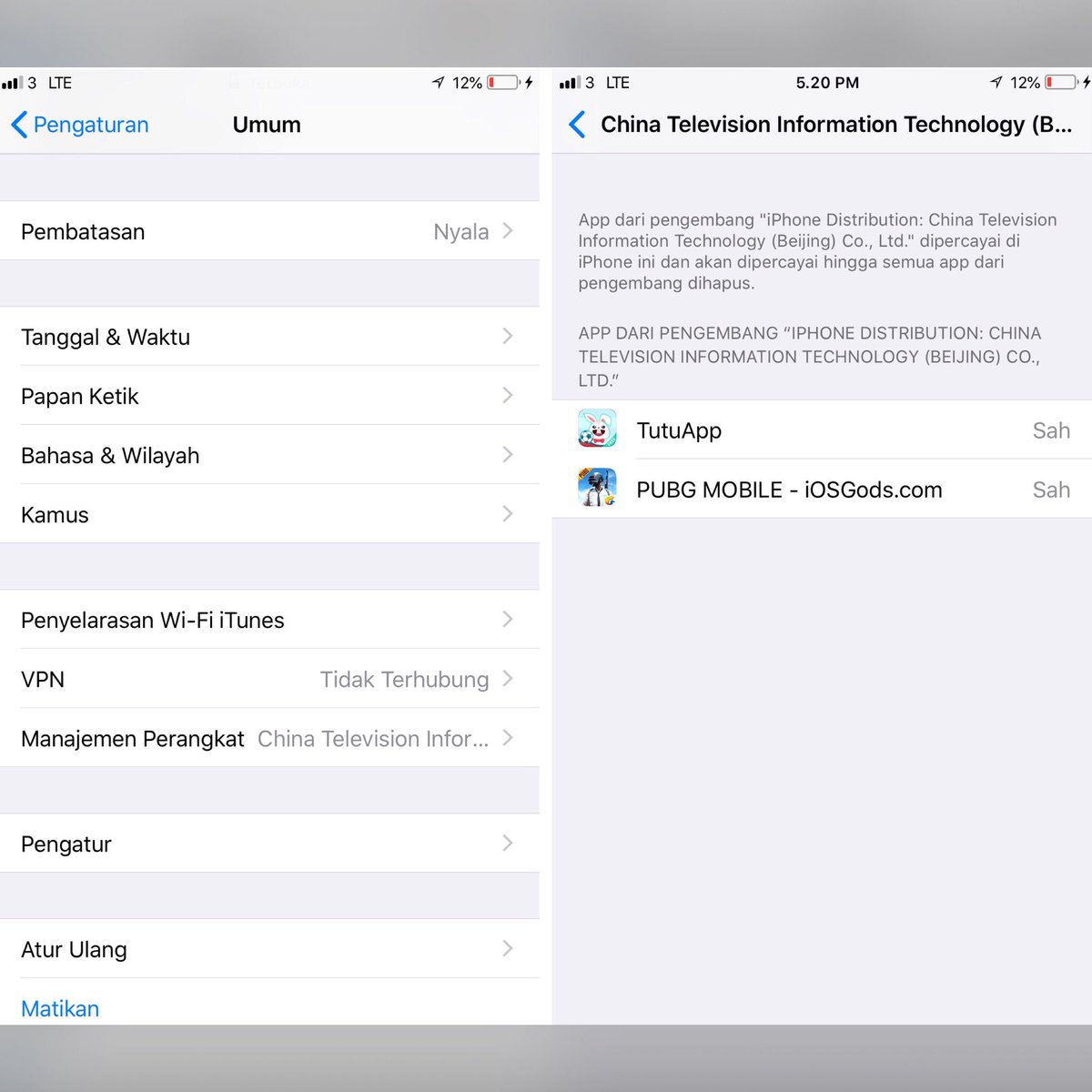Tap the developer trust description paragraph
1092x1092 pixels.
coord(817,251)
